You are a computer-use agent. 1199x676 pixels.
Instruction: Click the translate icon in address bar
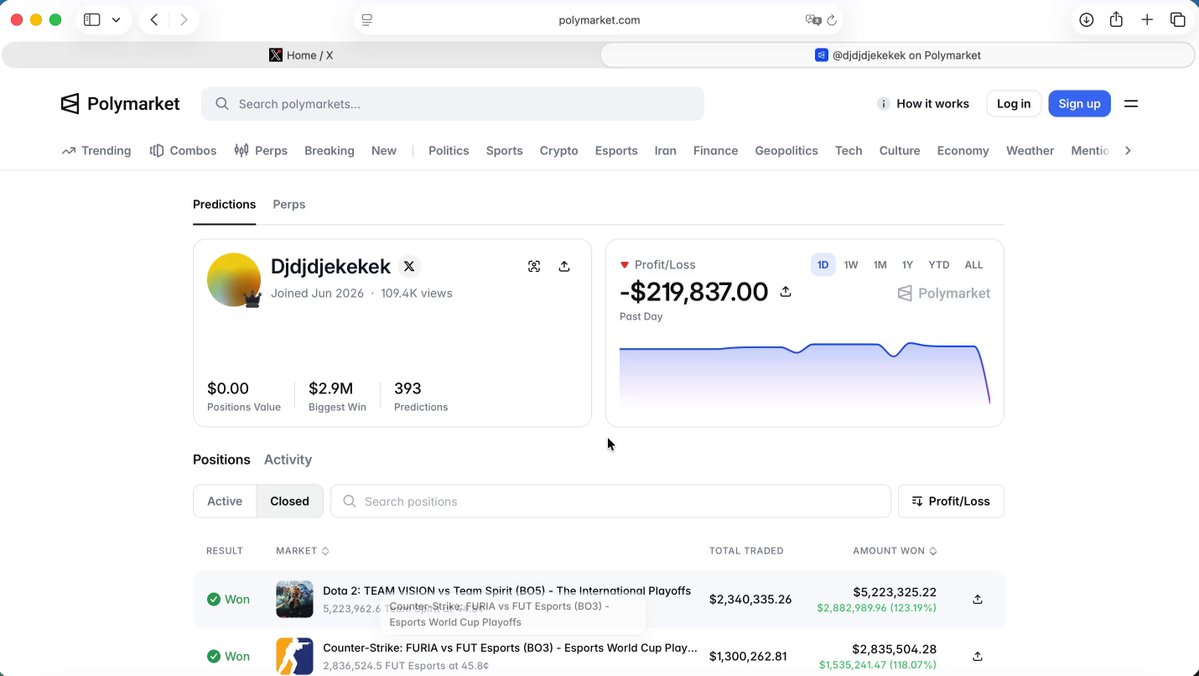click(813, 20)
